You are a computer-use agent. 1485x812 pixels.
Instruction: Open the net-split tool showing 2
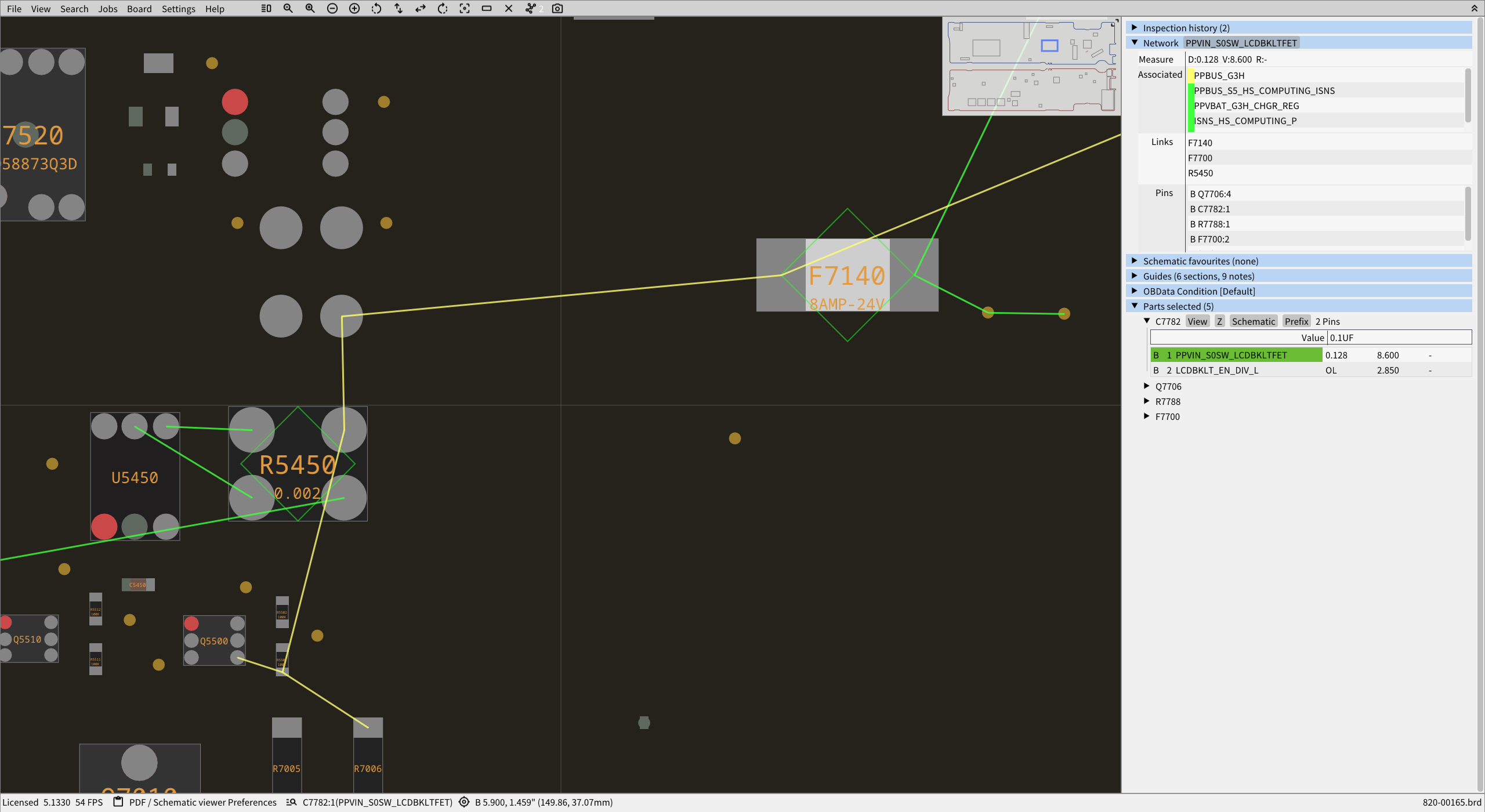tap(530, 8)
